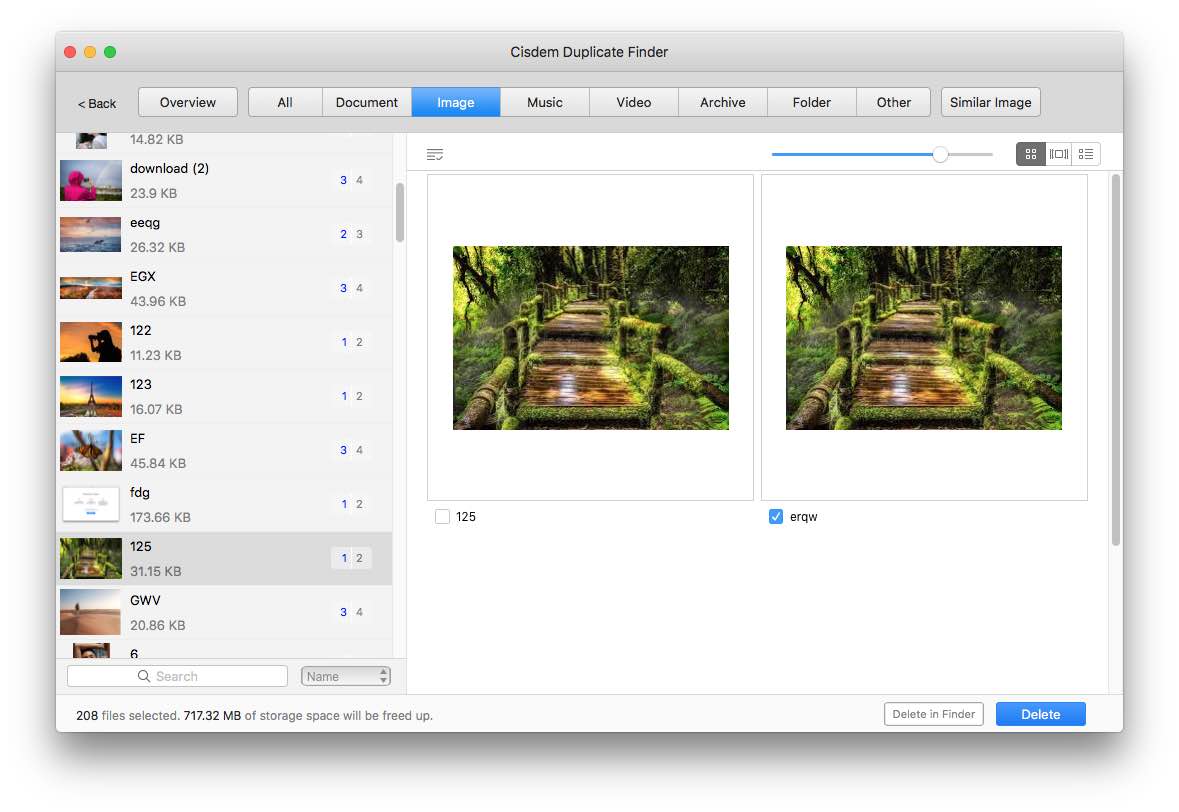Select the eeqg file row
This screenshot has height=812, width=1179.
pos(224,235)
